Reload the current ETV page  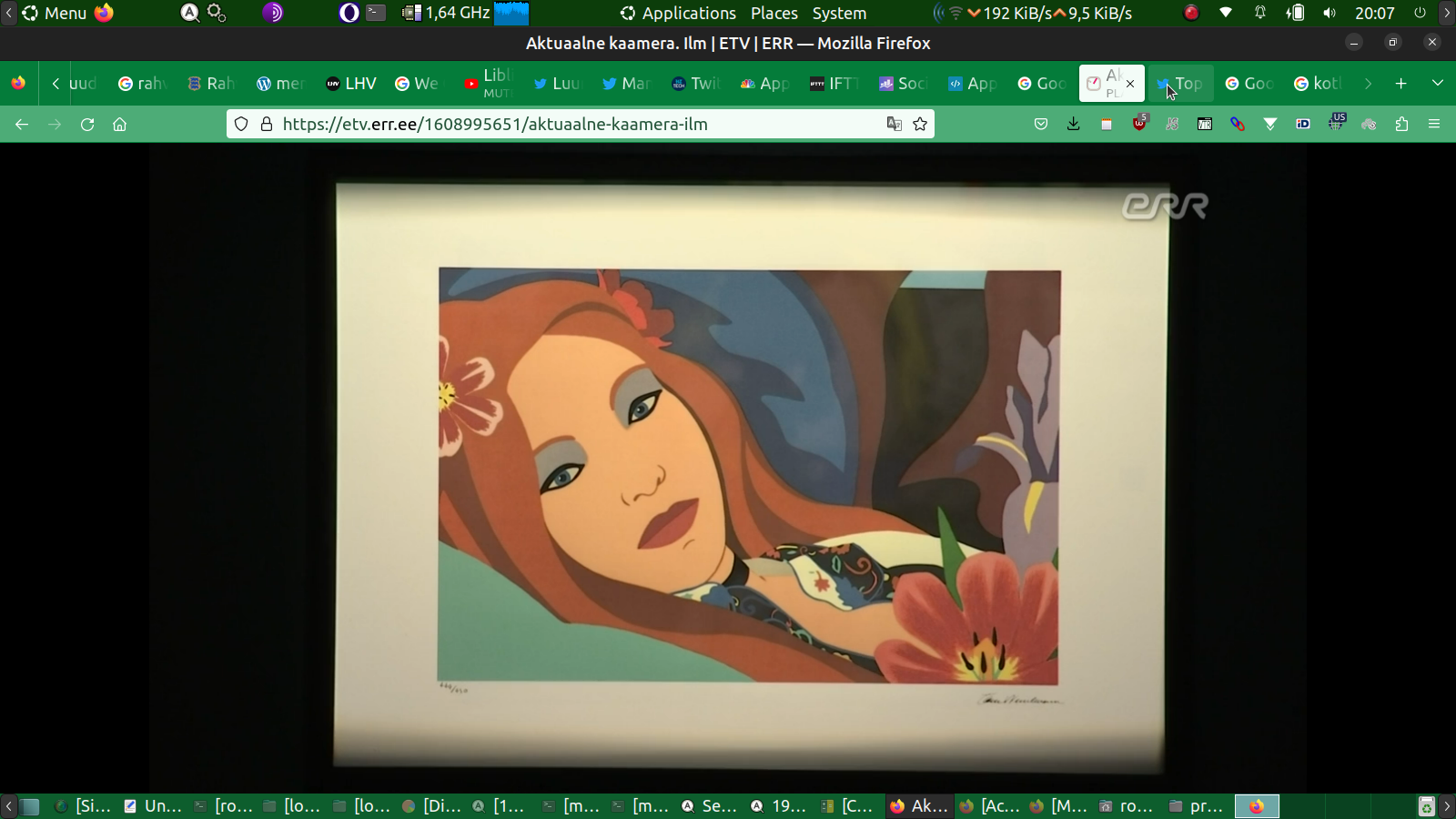pyautogui.click(x=87, y=125)
